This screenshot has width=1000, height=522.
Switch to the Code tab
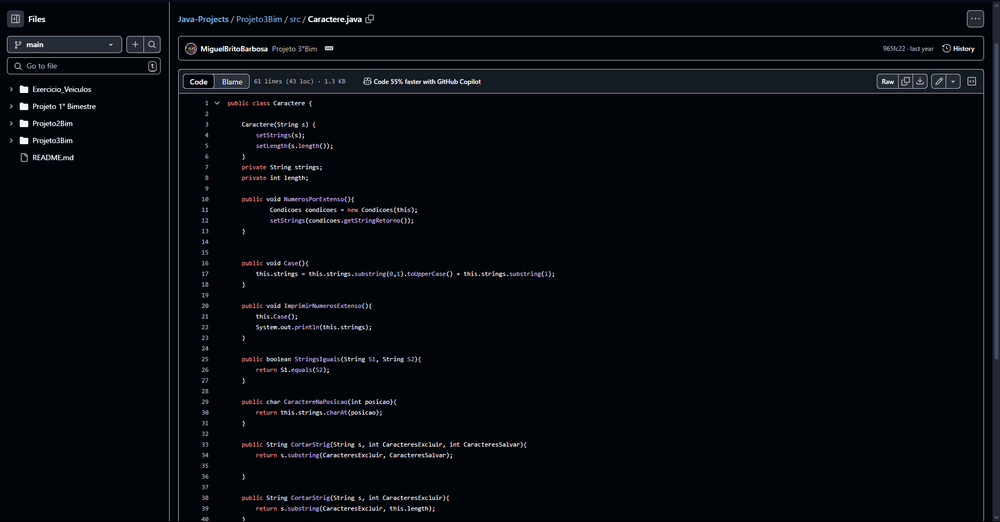[x=198, y=82]
